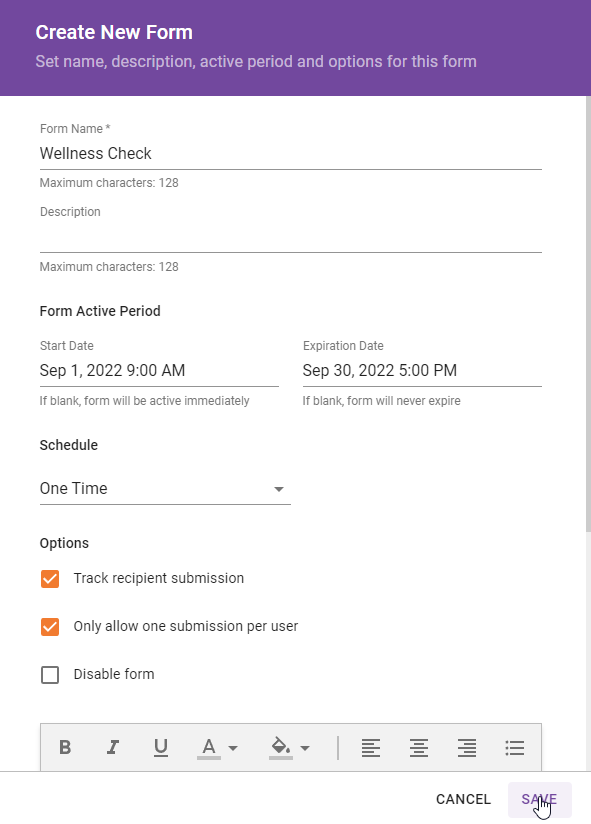591x824 pixels.
Task: Apply italic formatting in editor
Action: tap(112, 747)
